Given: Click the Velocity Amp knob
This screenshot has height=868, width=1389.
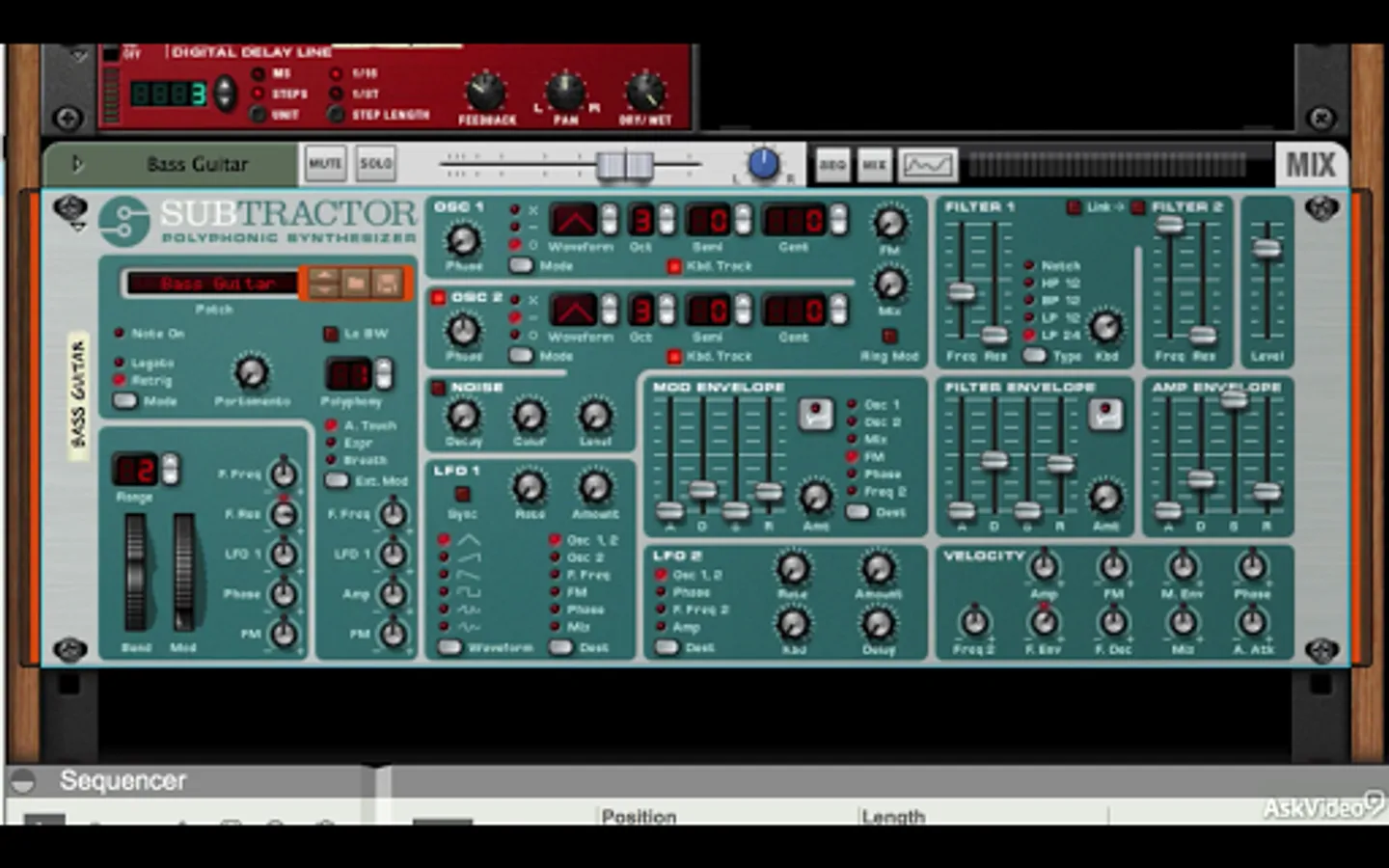Looking at the screenshot, I should [1044, 566].
